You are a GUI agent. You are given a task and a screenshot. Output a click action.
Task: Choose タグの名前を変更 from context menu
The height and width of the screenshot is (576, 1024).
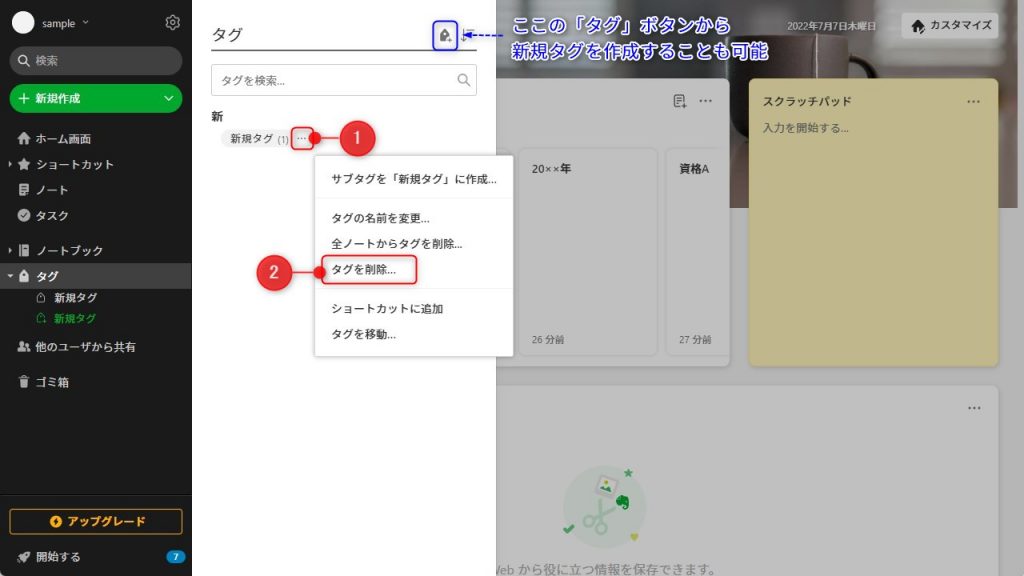point(413,218)
